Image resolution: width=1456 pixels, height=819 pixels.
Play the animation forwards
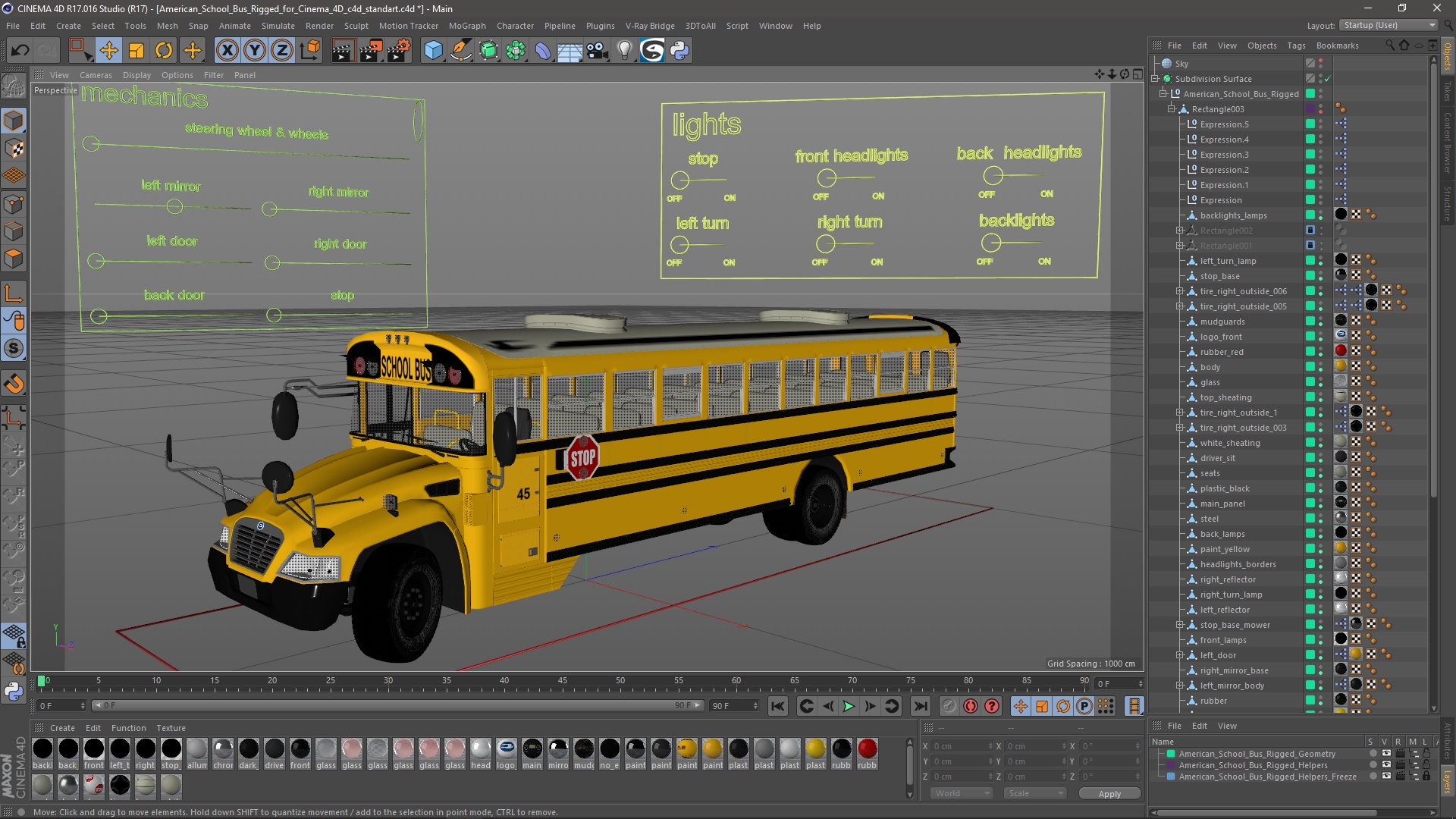click(849, 706)
